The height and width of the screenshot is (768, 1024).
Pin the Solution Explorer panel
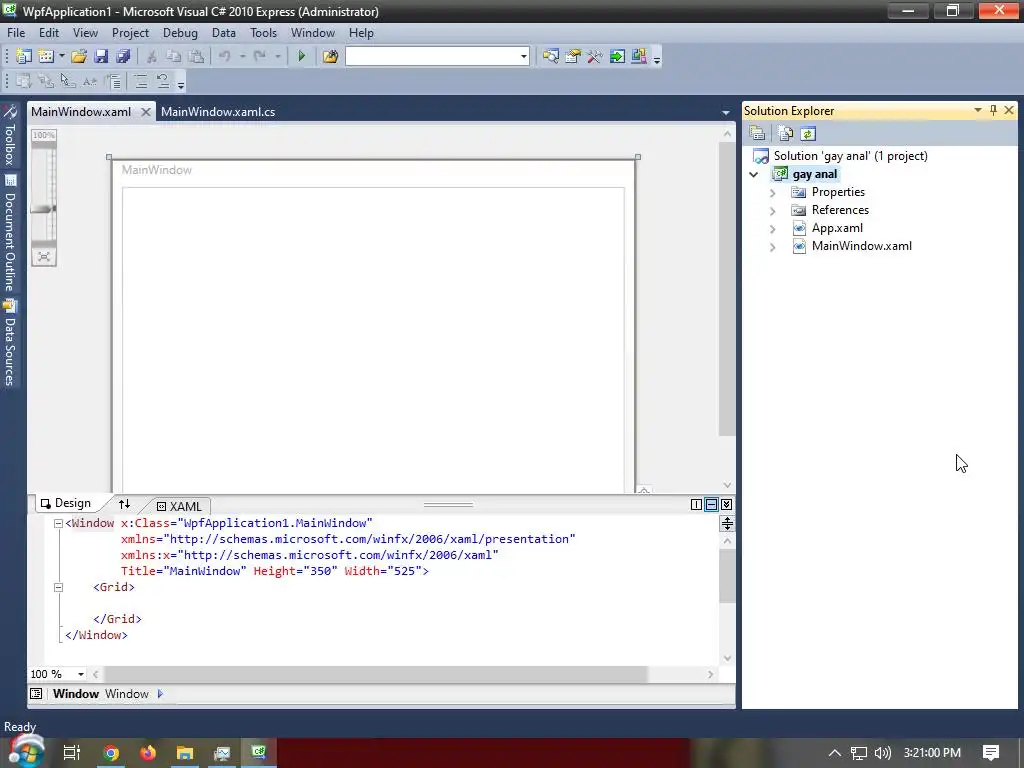click(x=993, y=110)
